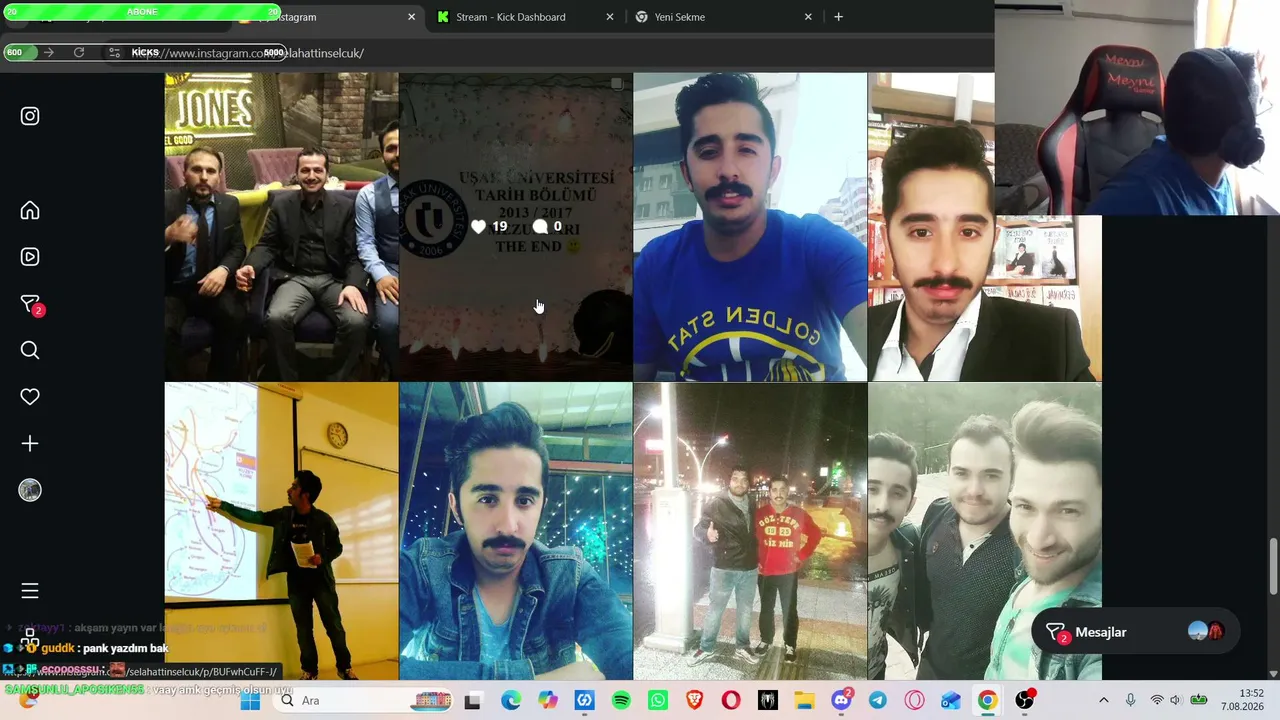Close the Yeni Sekme tab

(x=810, y=17)
